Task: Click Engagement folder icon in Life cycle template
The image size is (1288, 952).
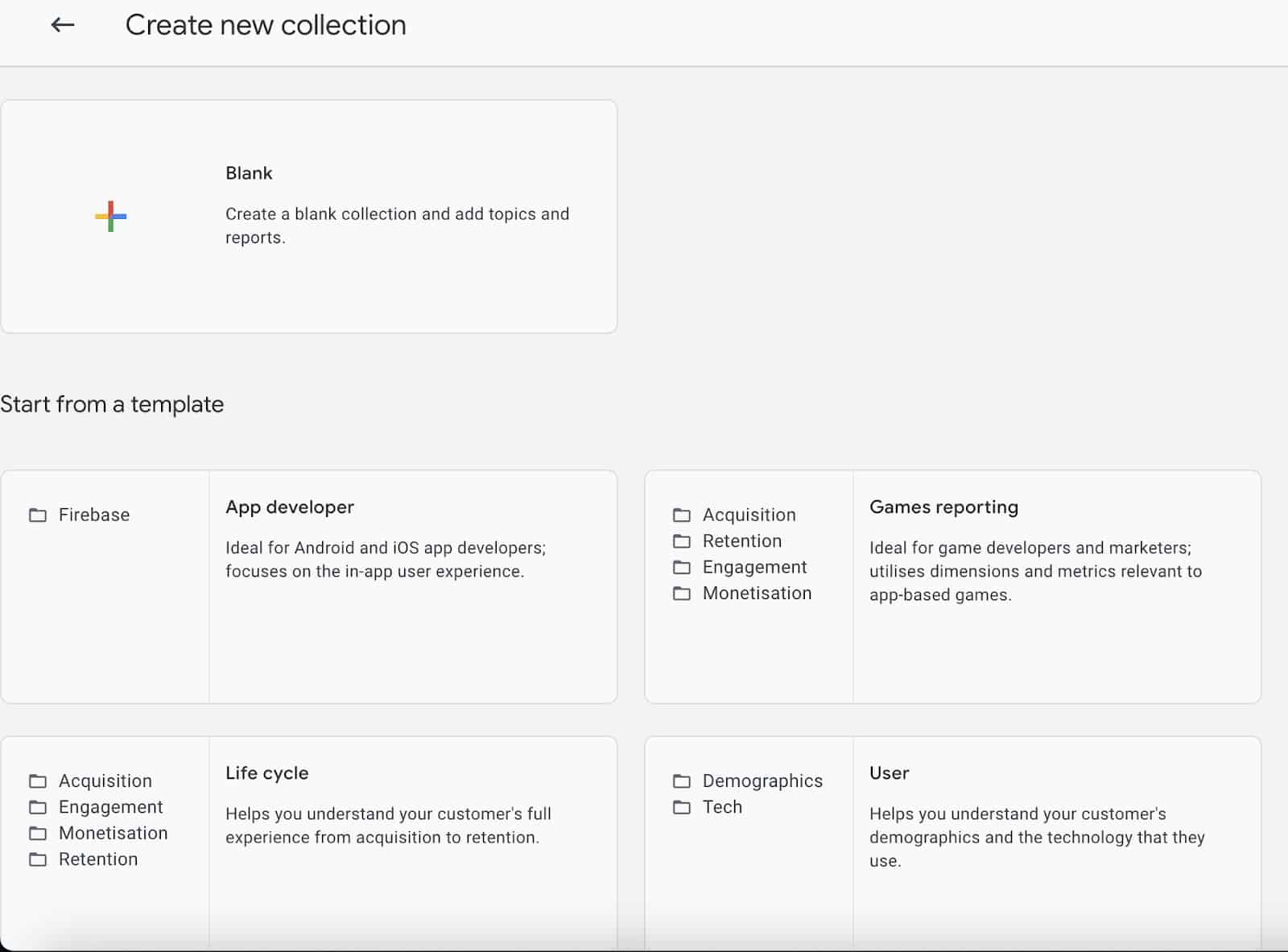Action: pos(38,806)
